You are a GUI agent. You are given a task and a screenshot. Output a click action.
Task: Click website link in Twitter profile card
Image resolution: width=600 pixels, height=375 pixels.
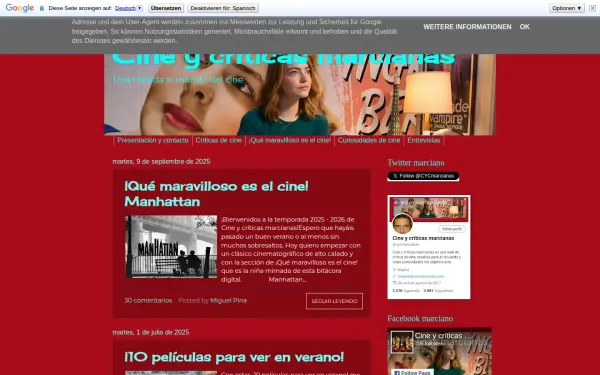point(421,276)
